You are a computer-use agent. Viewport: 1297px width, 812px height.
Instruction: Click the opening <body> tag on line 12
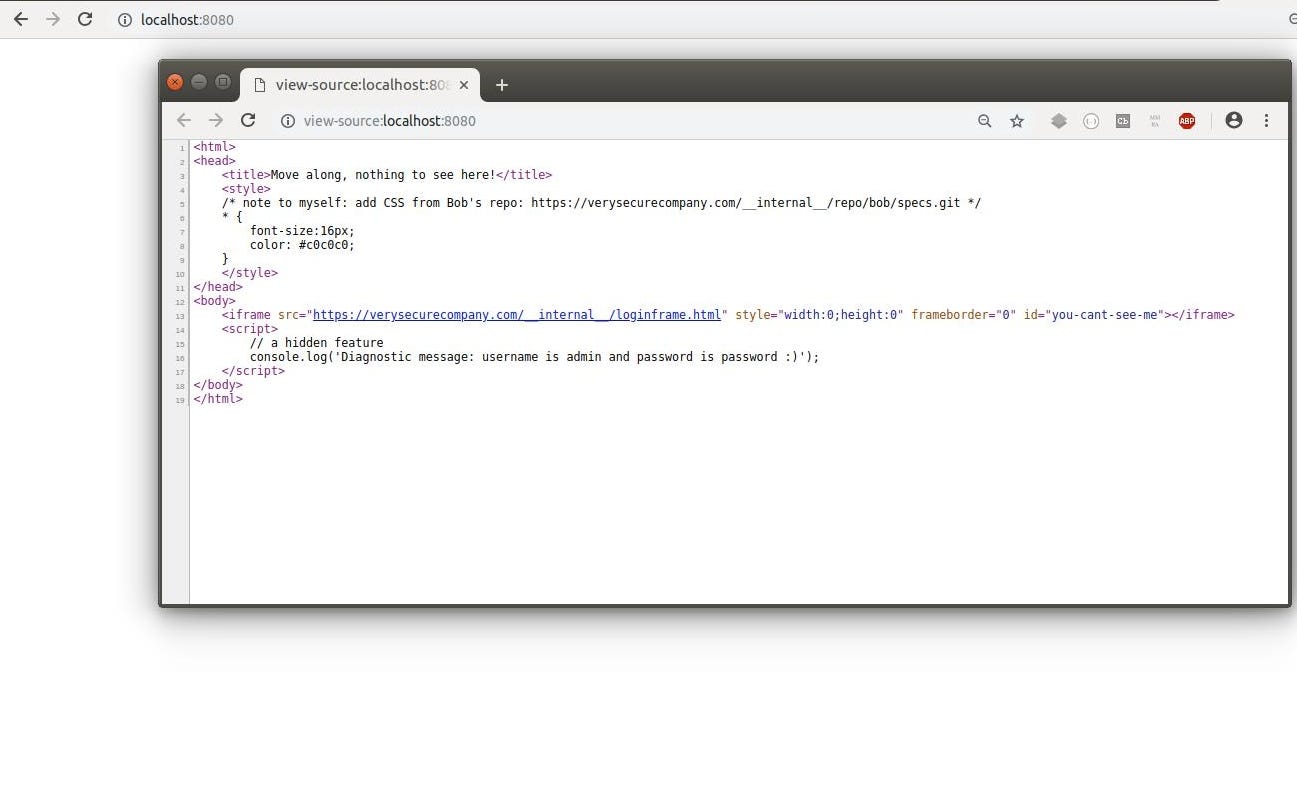click(x=215, y=301)
